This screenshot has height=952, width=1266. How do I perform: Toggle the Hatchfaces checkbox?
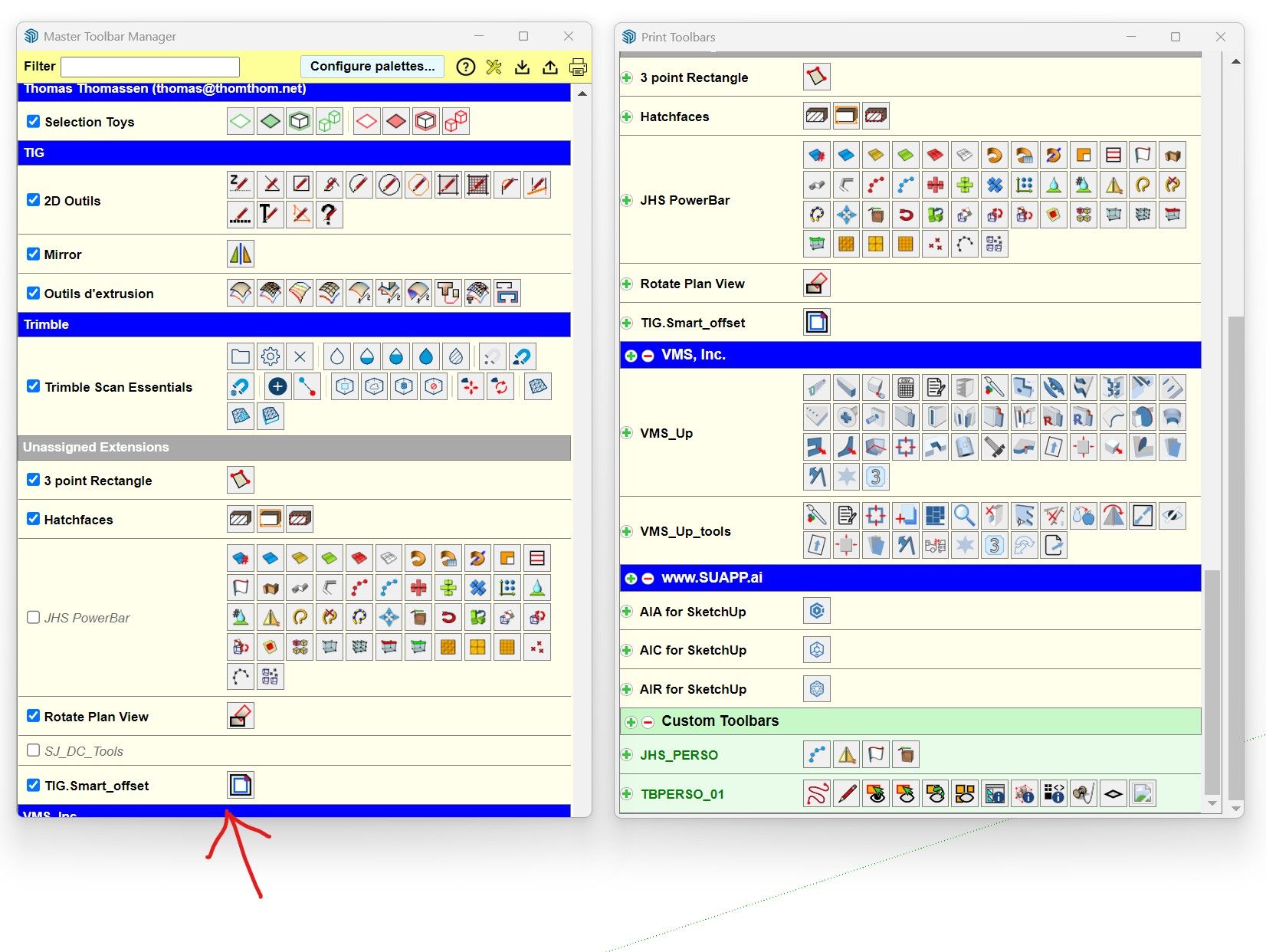click(x=33, y=519)
